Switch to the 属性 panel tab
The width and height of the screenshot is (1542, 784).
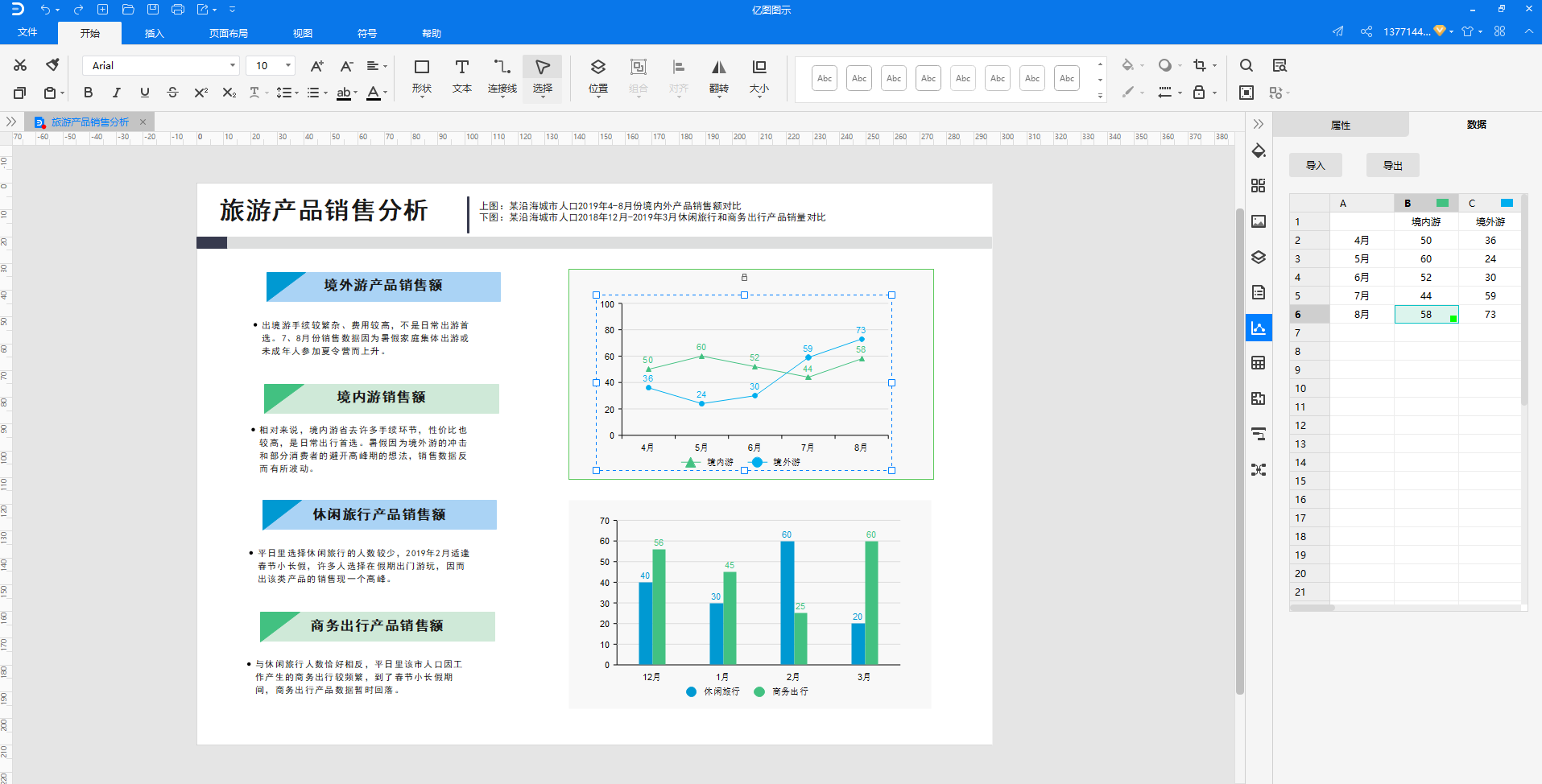pyautogui.click(x=1341, y=125)
